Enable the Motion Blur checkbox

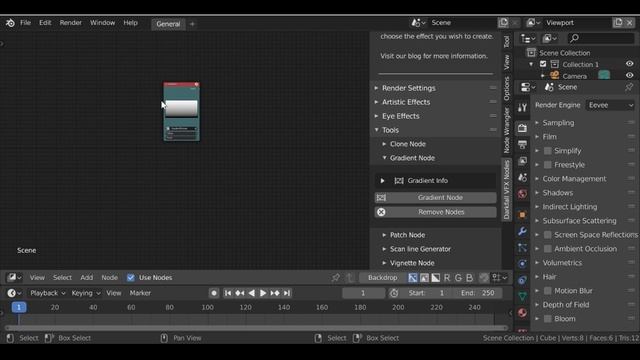click(x=548, y=291)
